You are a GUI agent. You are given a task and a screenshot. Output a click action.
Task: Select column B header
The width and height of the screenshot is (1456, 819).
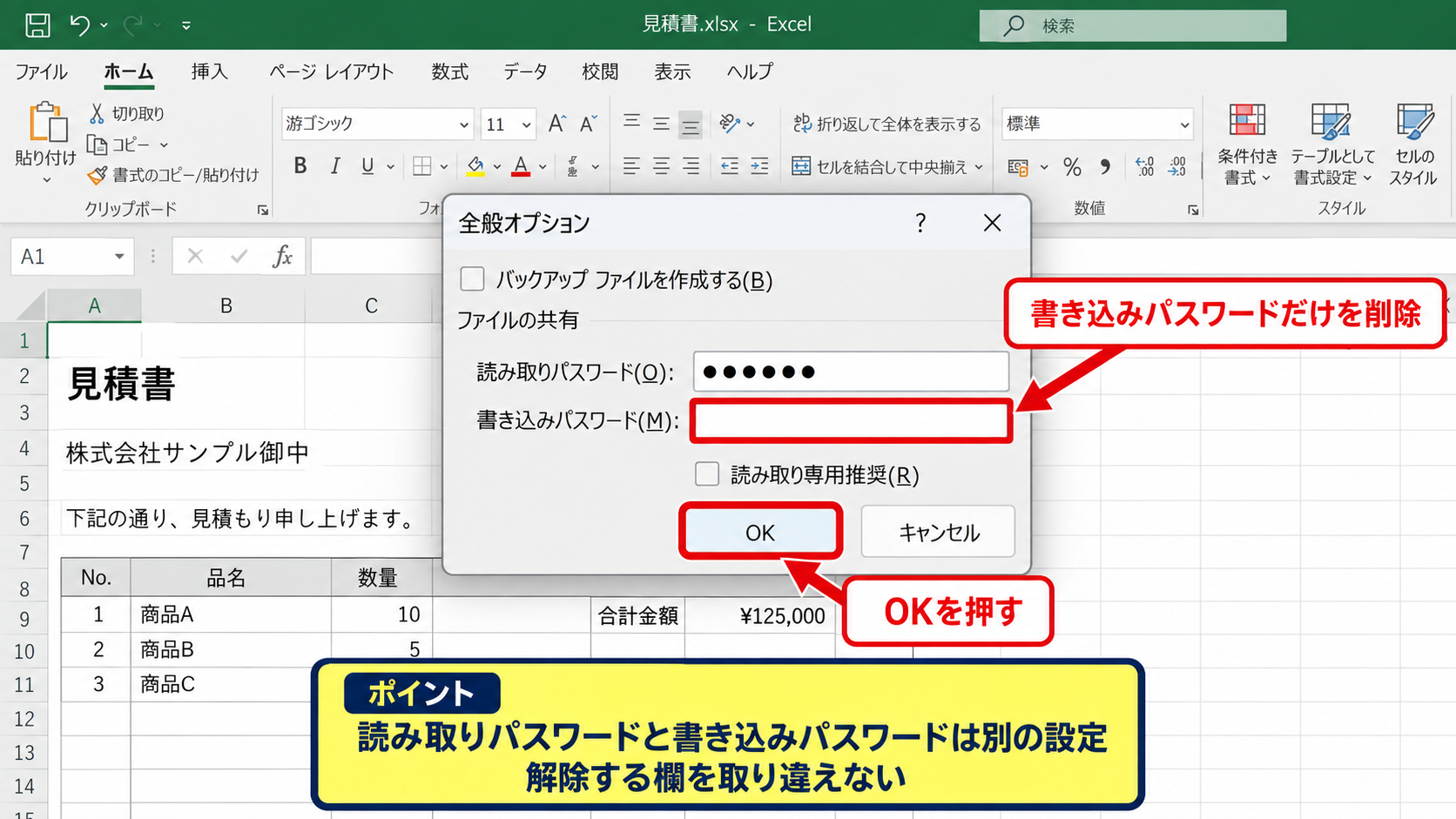(x=225, y=305)
